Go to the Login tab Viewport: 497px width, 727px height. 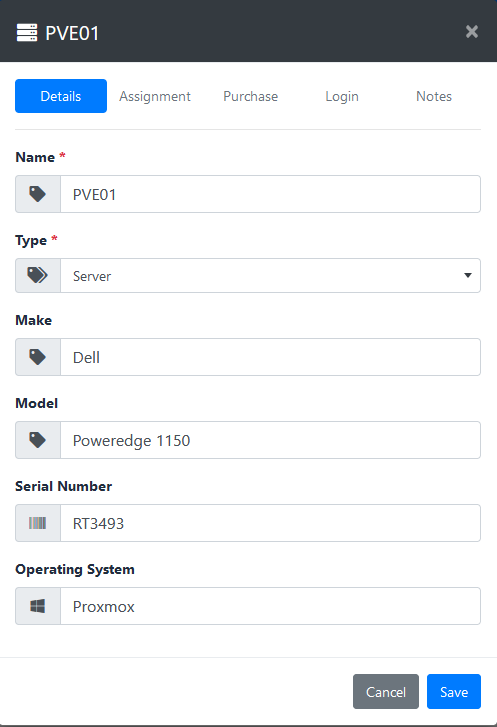pos(342,96)
